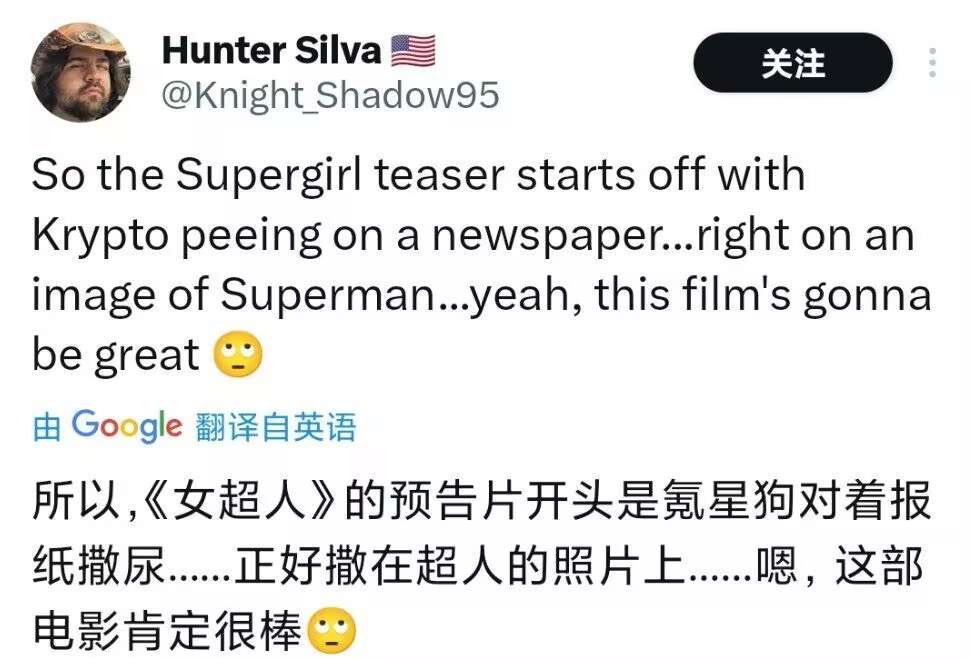Open the @Knight_Shadow95 handle
Screen dimensions: 970x659
(329, 94)
